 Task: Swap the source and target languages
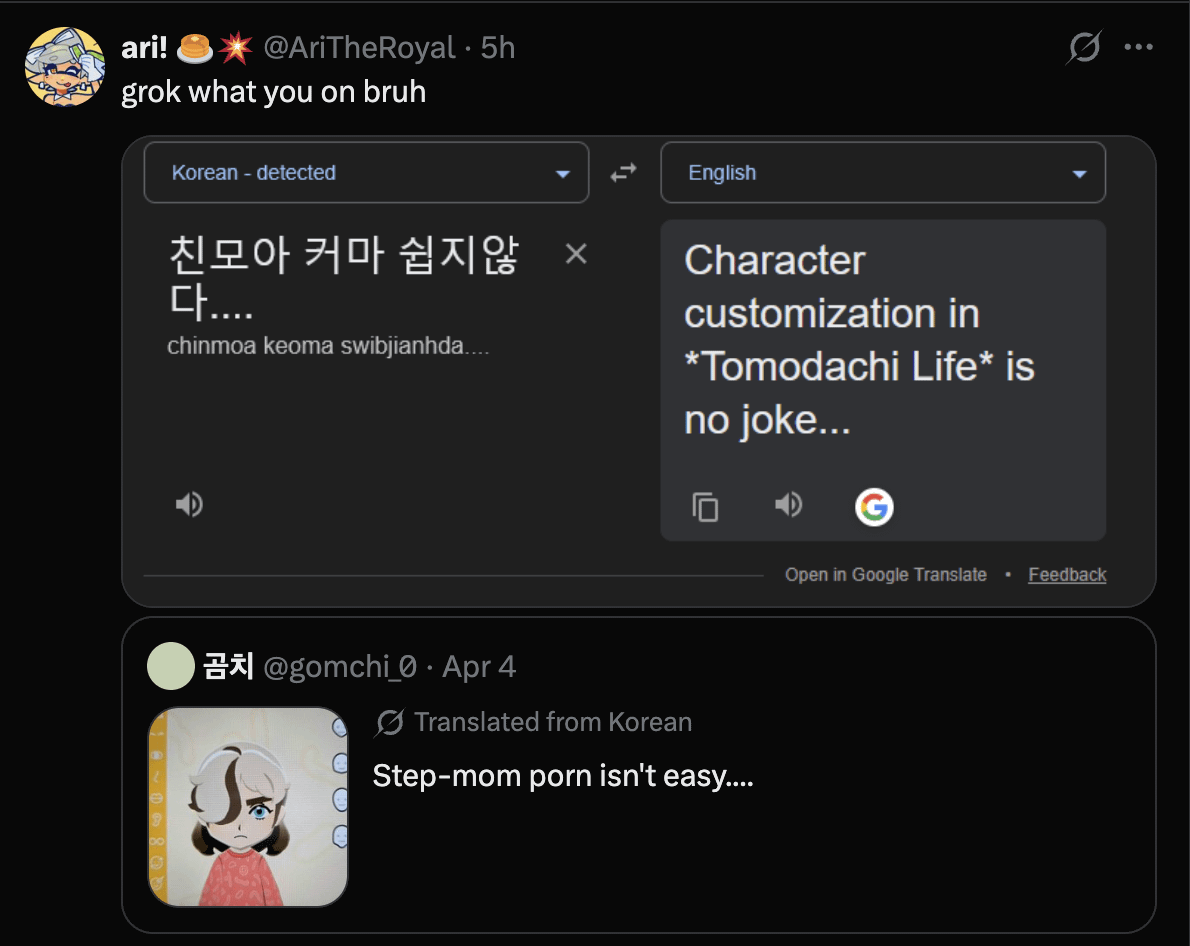[x=624, y=173]
